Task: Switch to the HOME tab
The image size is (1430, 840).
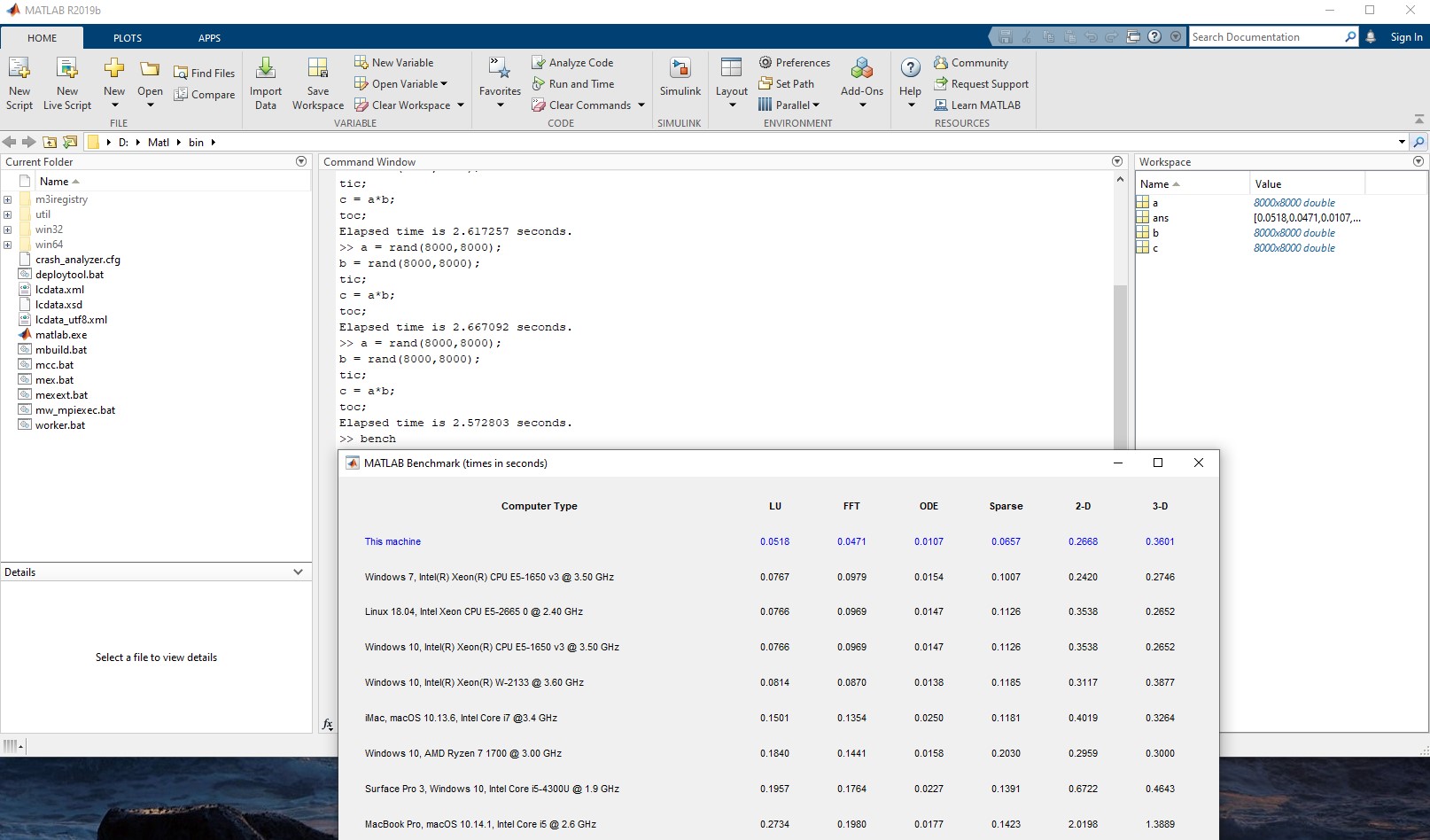Action: (42, 38)
